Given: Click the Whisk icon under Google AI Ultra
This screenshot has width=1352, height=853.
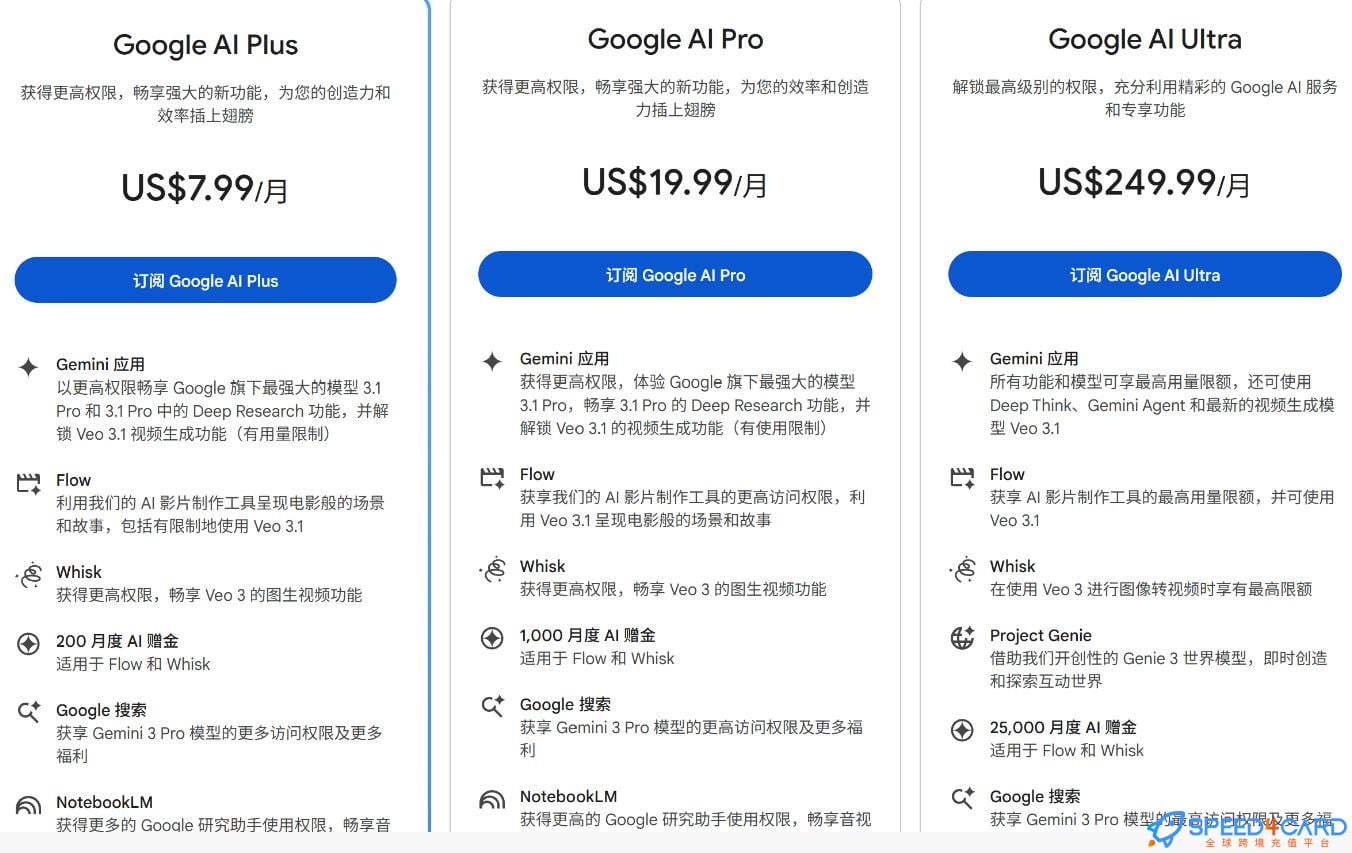Looking at the screenshot, I should [x=962, y=569].
